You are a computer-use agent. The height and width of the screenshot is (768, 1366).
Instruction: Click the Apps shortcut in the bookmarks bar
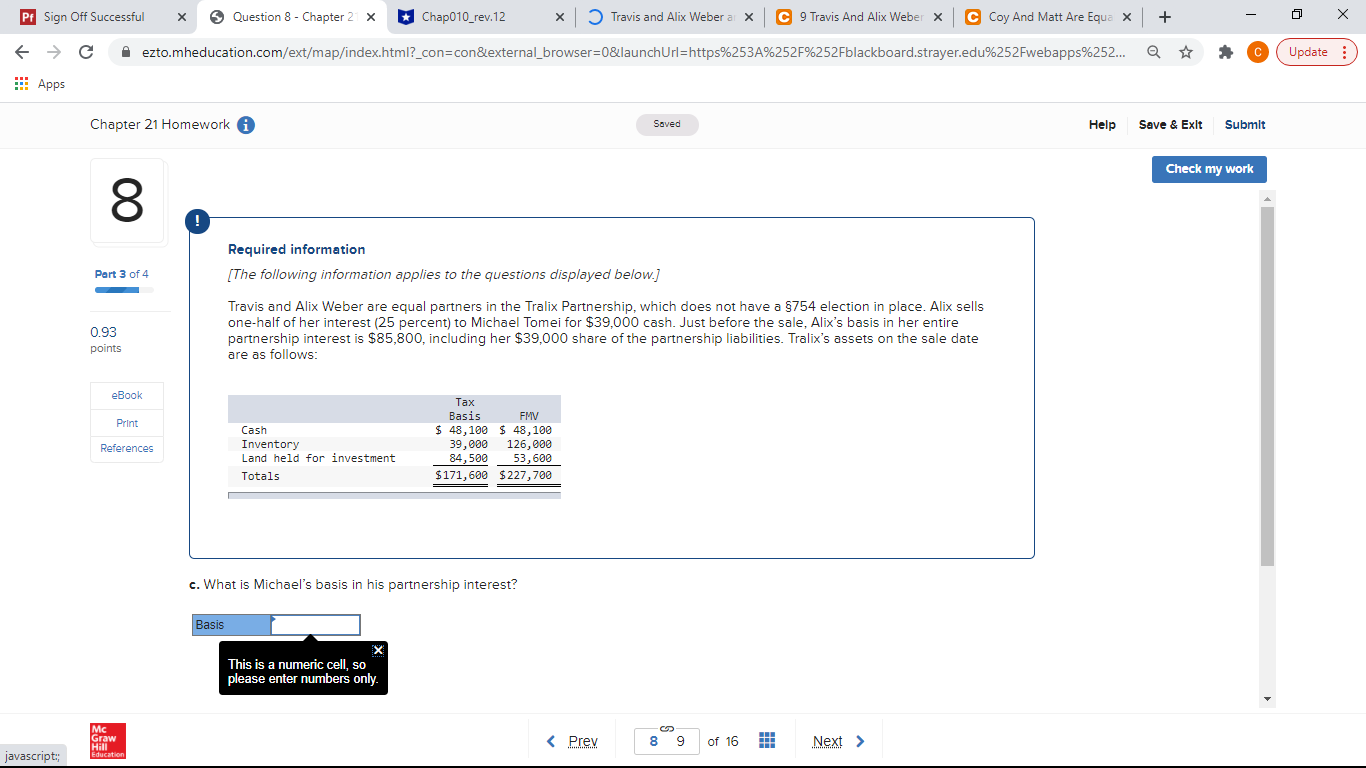(40, 84)
